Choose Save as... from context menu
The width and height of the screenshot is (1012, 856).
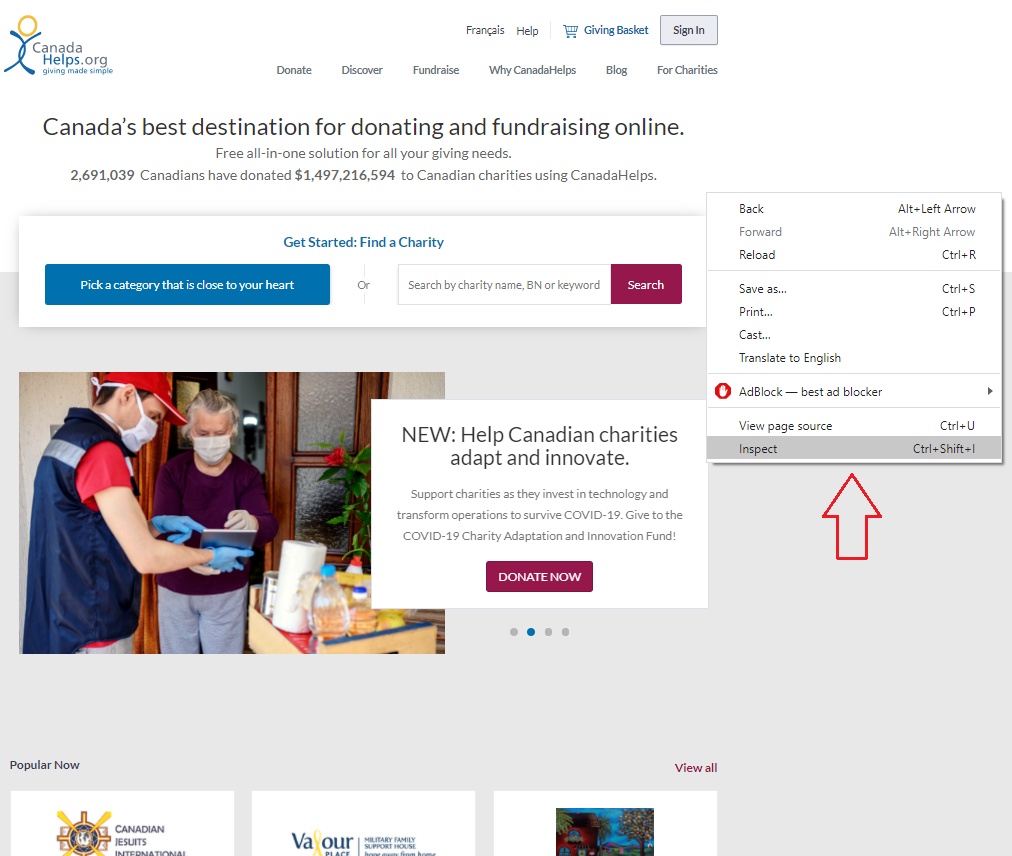pyautogui.click(x=854, y=289)
